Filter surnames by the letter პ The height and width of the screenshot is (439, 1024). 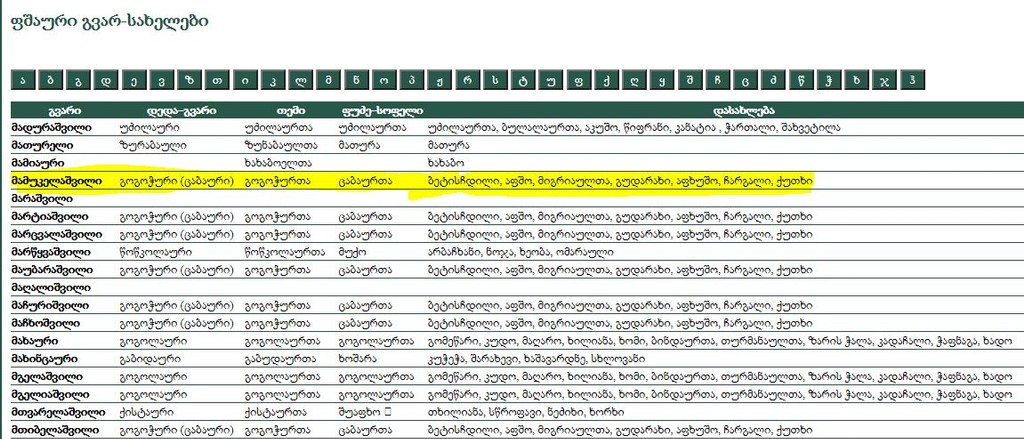(x=412, y=80)
